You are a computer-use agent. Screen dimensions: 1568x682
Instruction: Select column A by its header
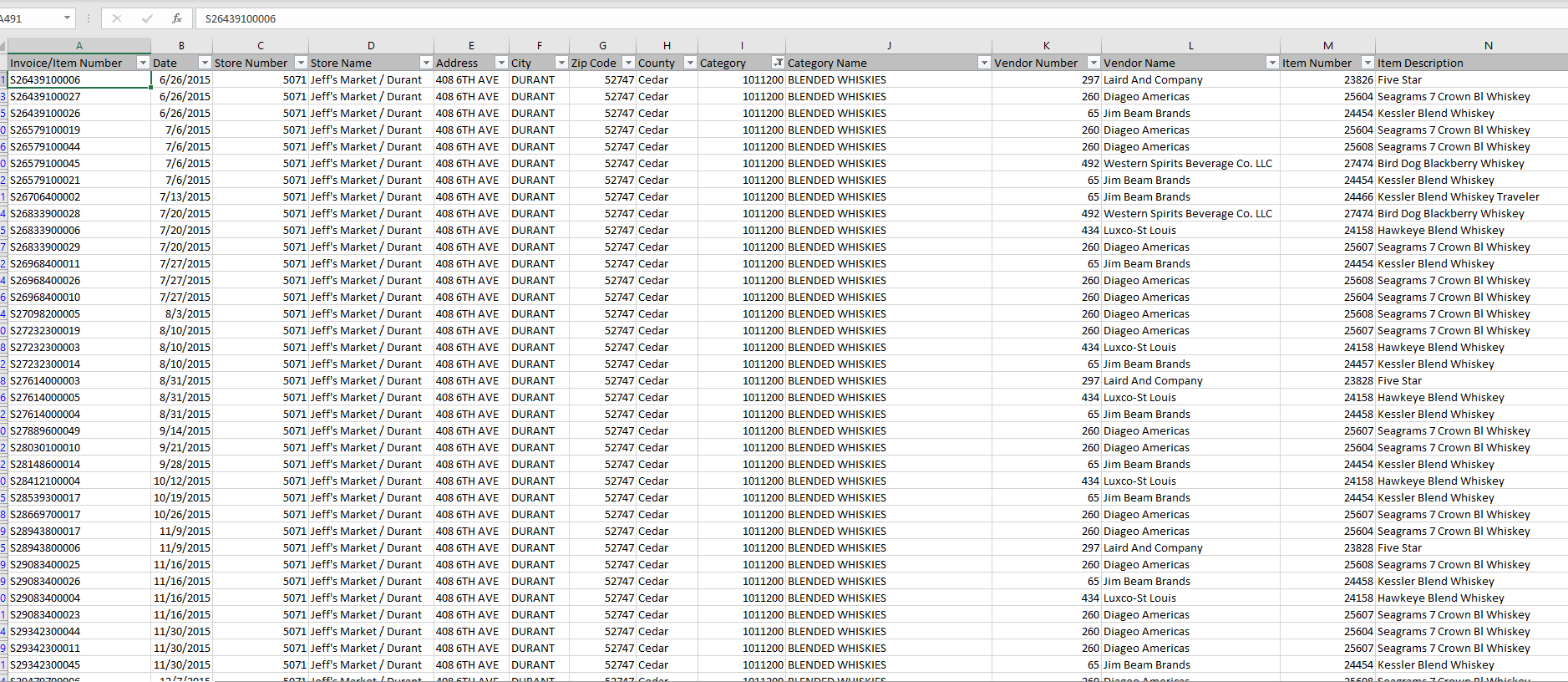pyautogui.click(x=79, y=46)
